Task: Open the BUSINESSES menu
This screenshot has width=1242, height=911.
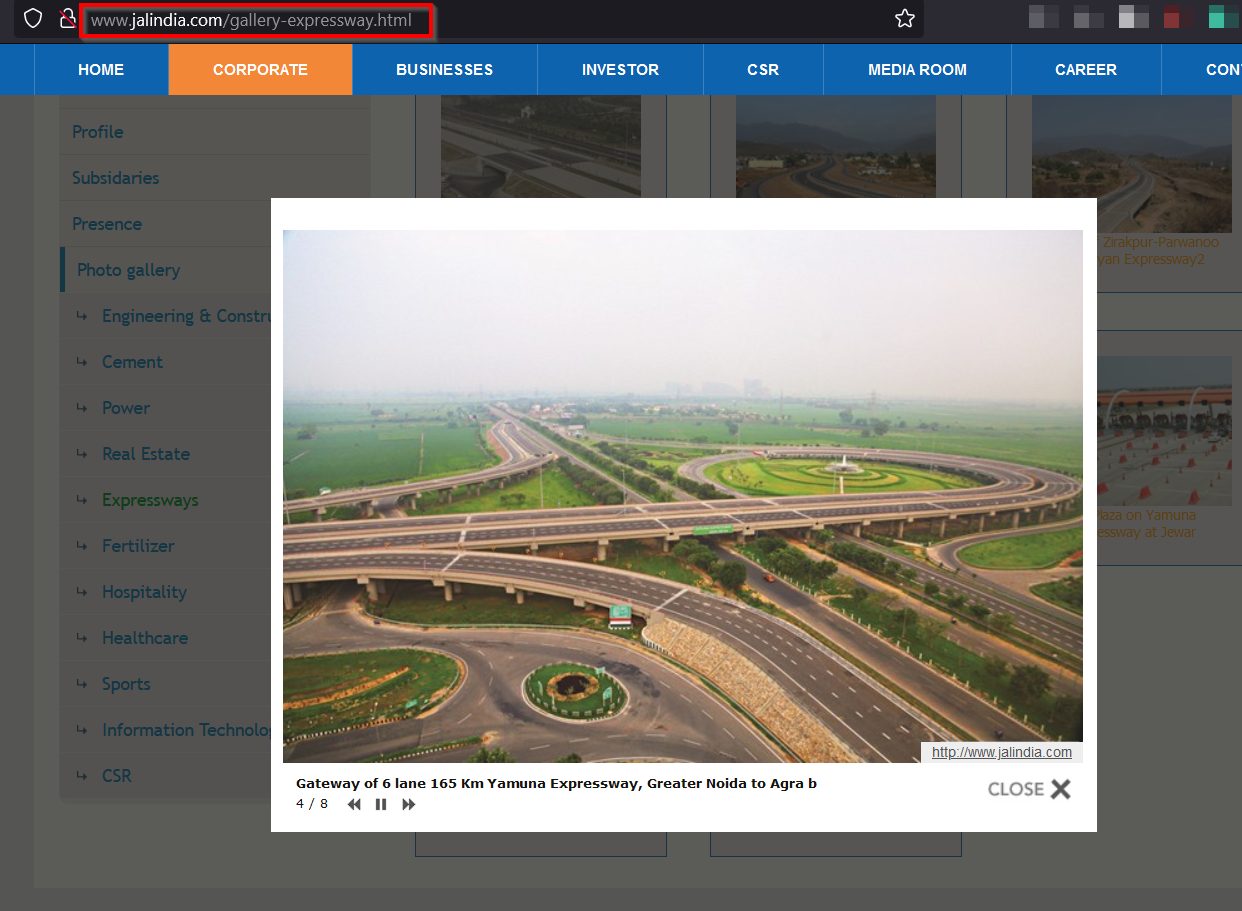Action: coord(444,69)
